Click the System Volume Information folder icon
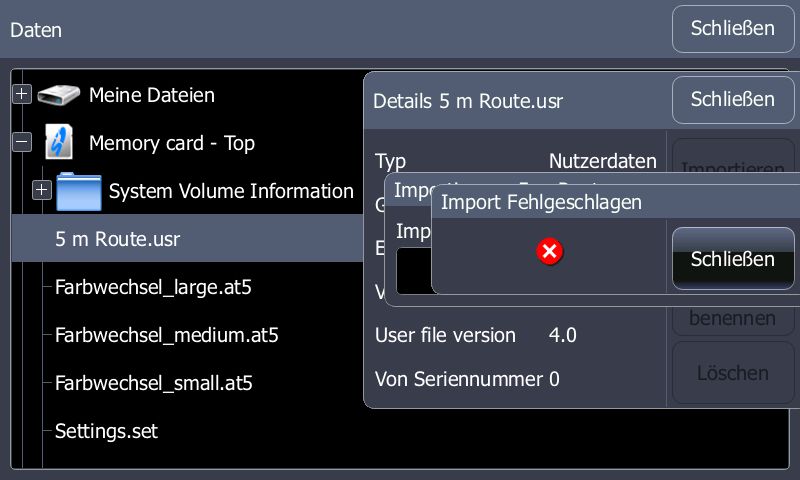This screenshot has width=800, height=480. point(79,191)
